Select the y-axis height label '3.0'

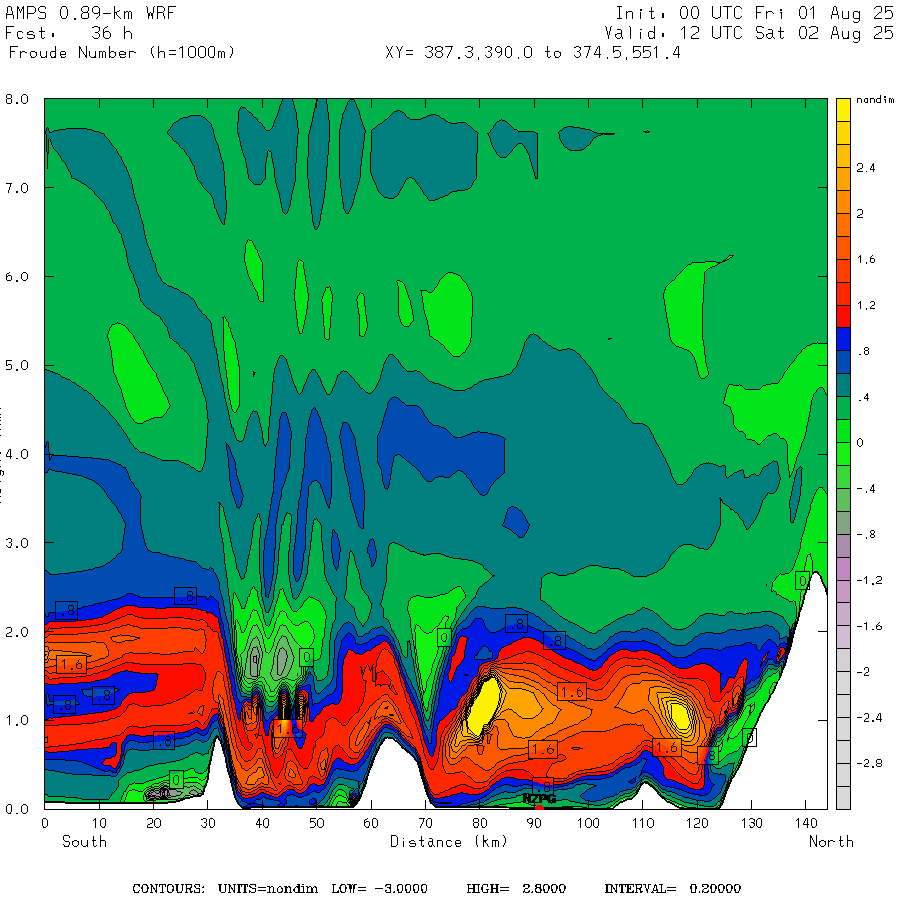coord(17,543)
